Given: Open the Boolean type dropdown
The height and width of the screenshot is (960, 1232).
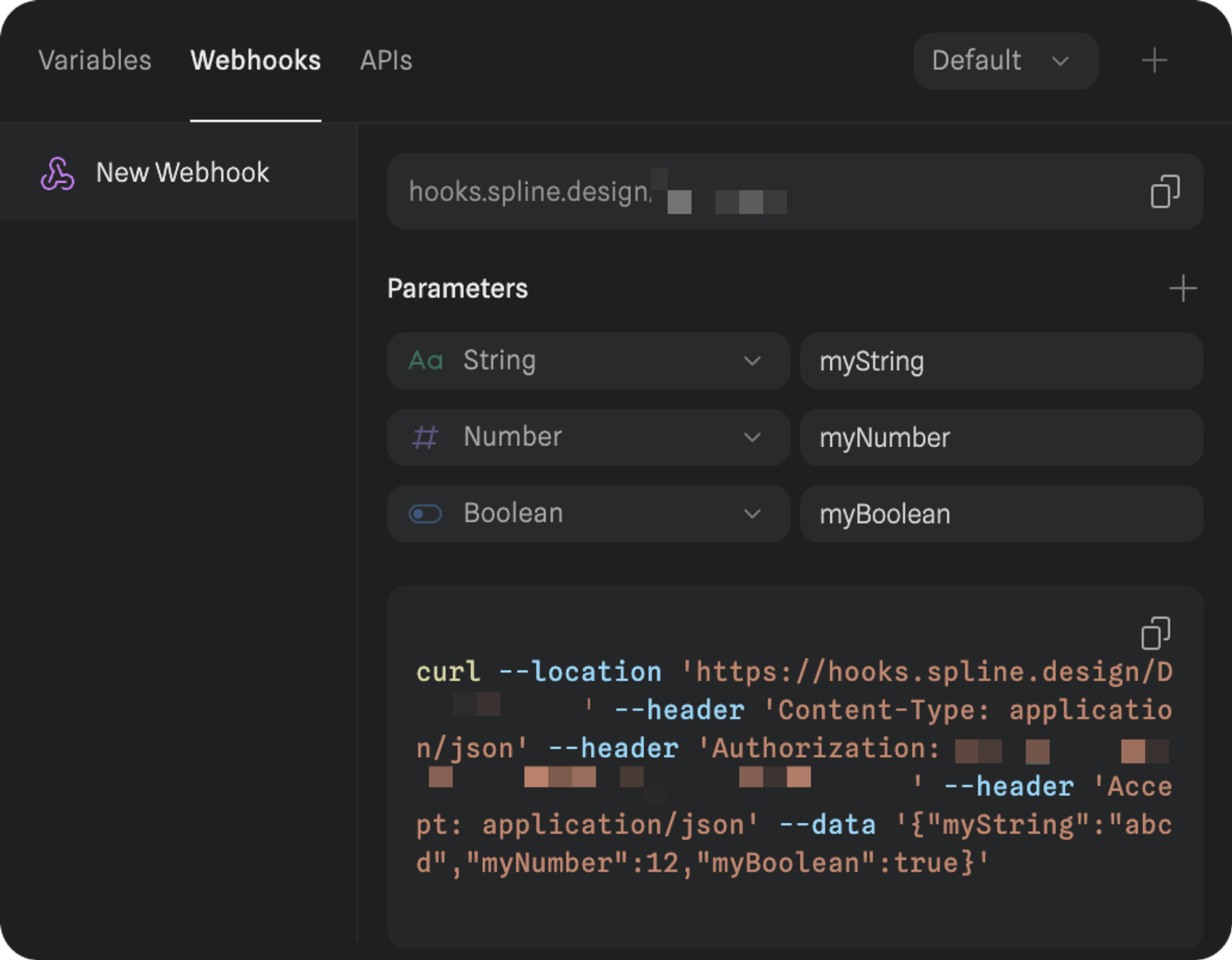Looking at the screenshot, I should pyautogui.click(x=588, y=514).
